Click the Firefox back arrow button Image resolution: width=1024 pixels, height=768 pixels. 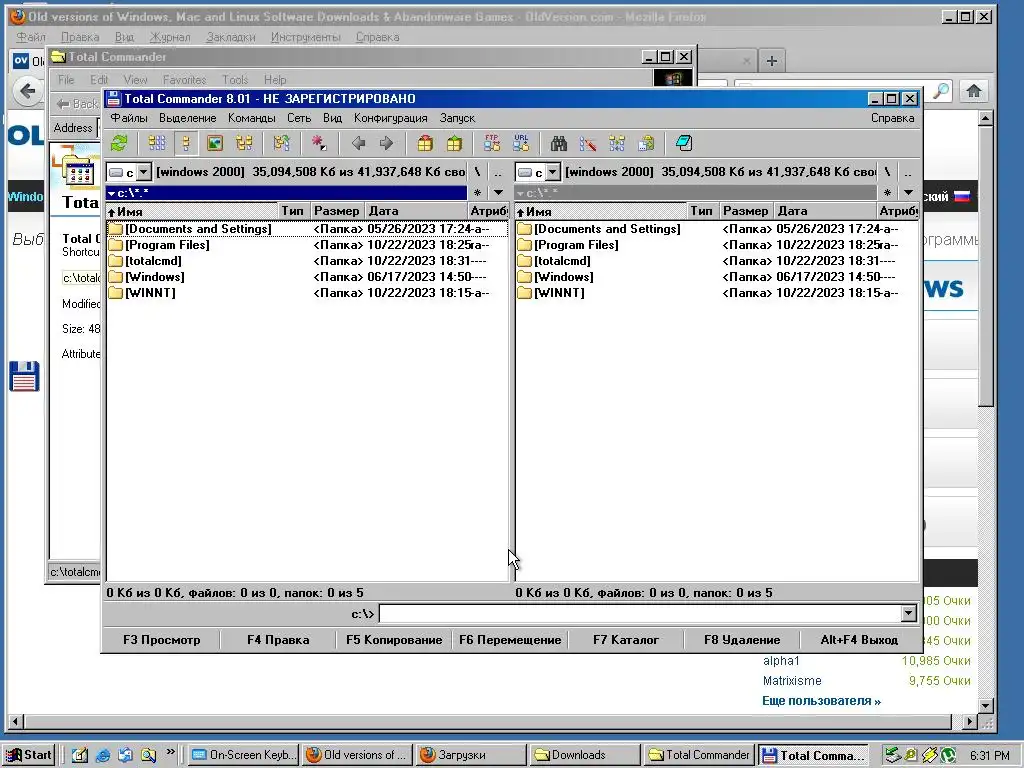click(x=27, y=90)
